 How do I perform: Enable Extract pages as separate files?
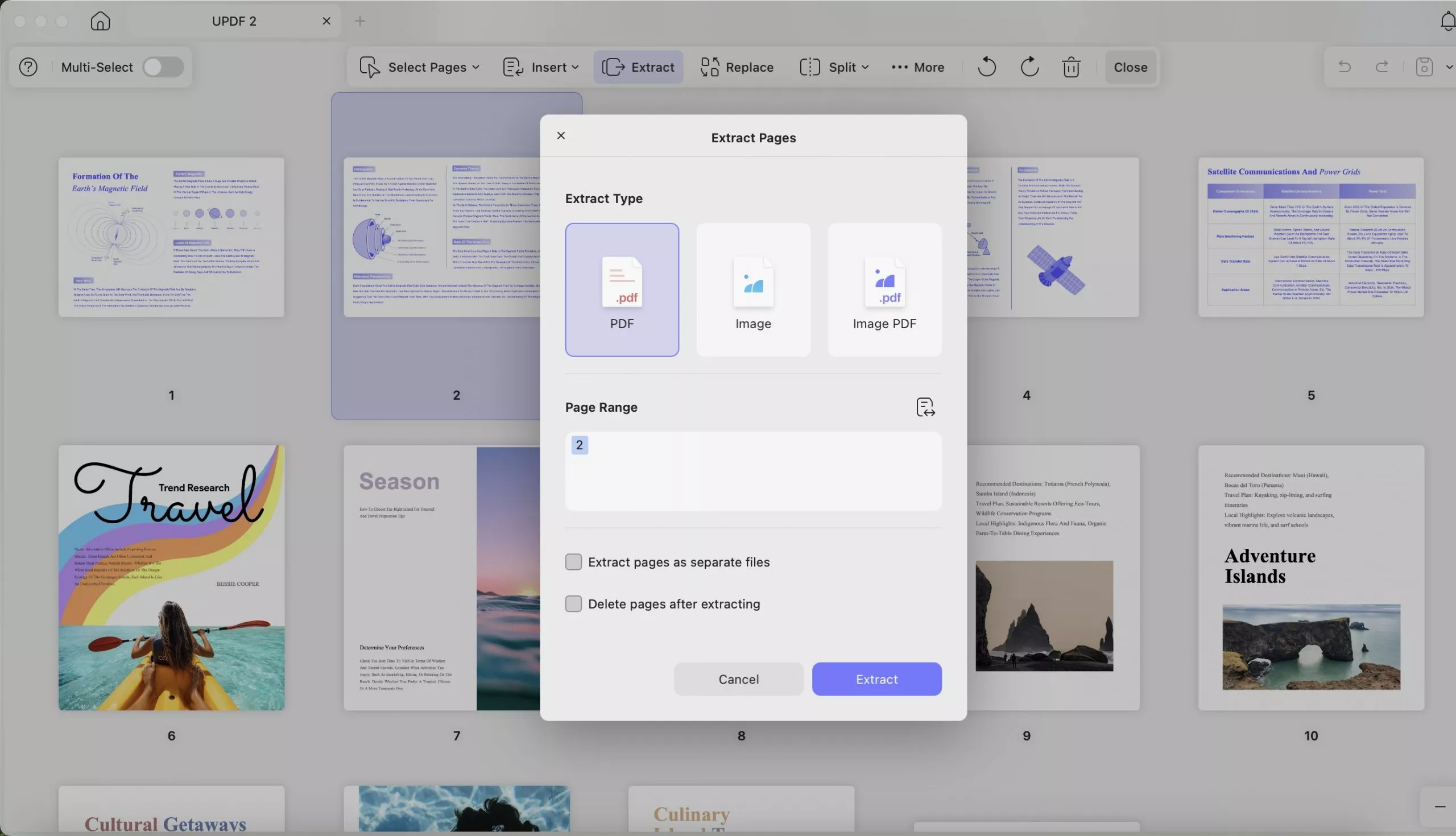573,561
